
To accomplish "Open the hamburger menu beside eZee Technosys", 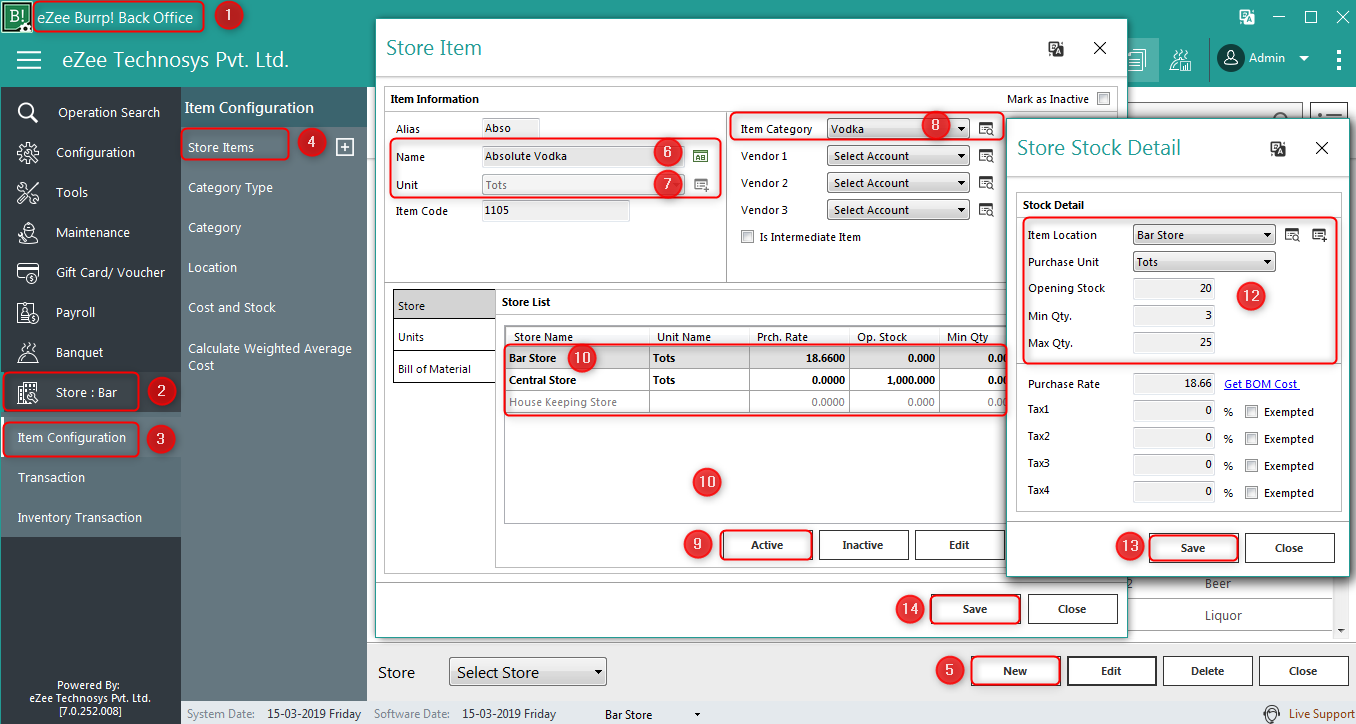I will 29,60.
